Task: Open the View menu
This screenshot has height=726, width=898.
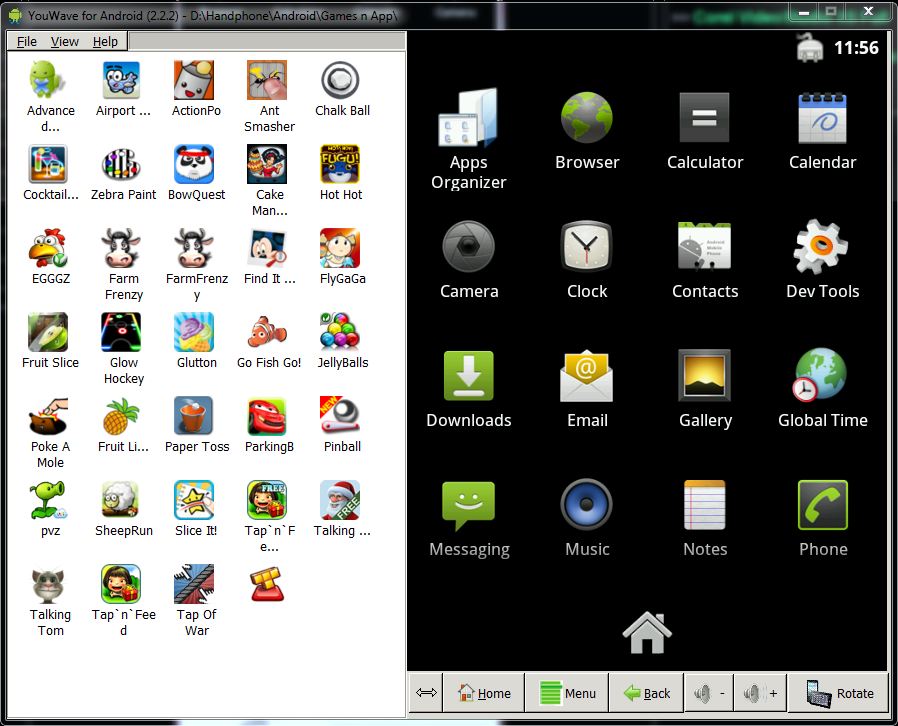Action: point(64,41)
